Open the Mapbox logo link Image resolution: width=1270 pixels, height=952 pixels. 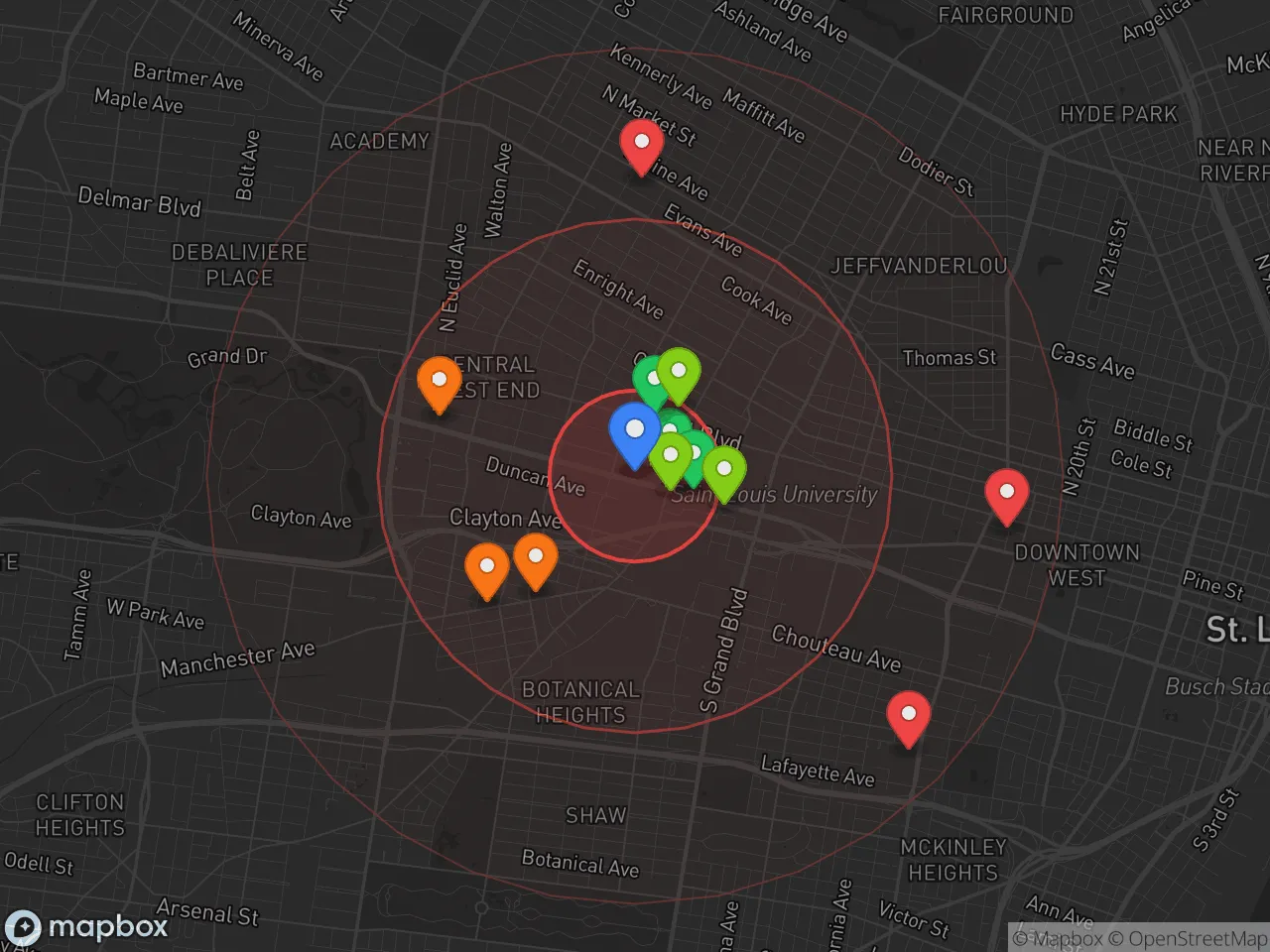pyautogui.click(x=87, y=927)
